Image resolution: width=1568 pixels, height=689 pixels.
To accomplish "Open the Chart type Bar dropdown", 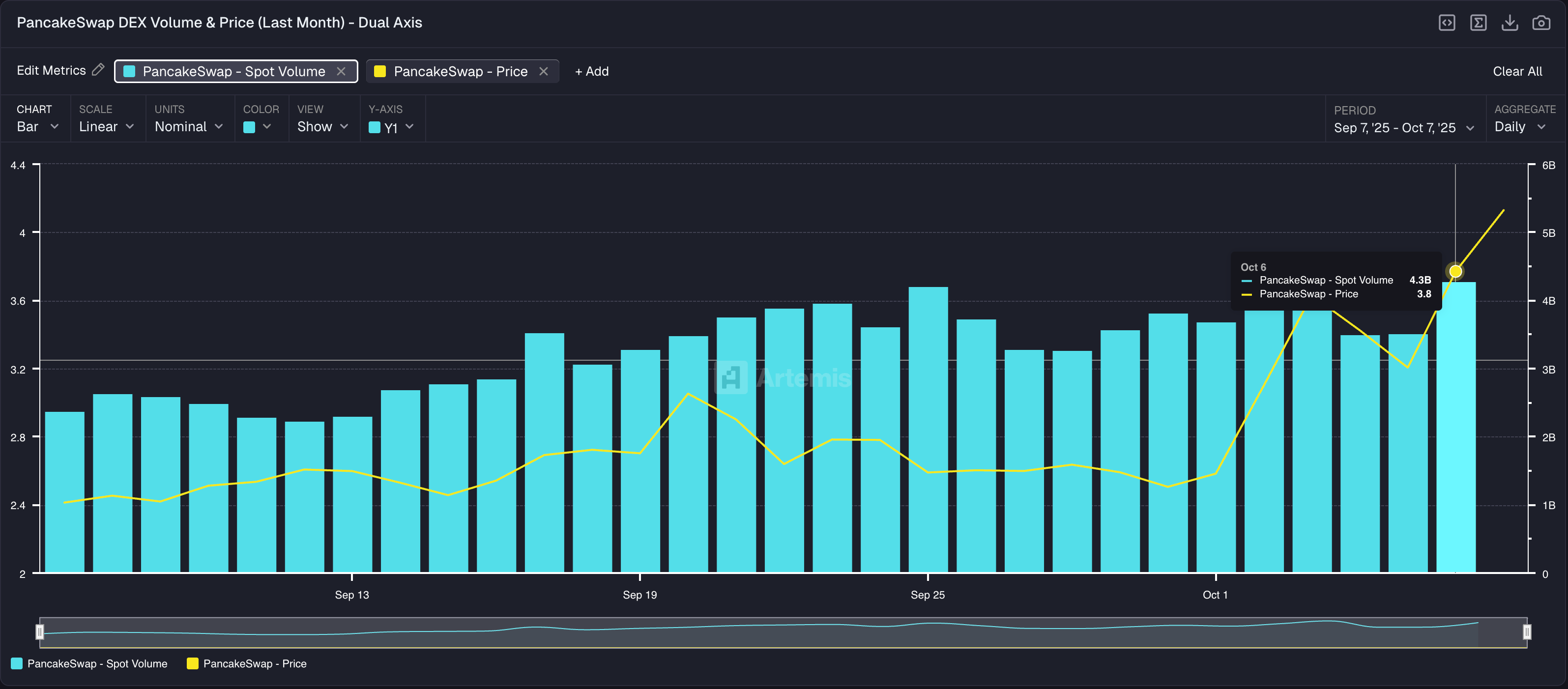I will (37, 127).
